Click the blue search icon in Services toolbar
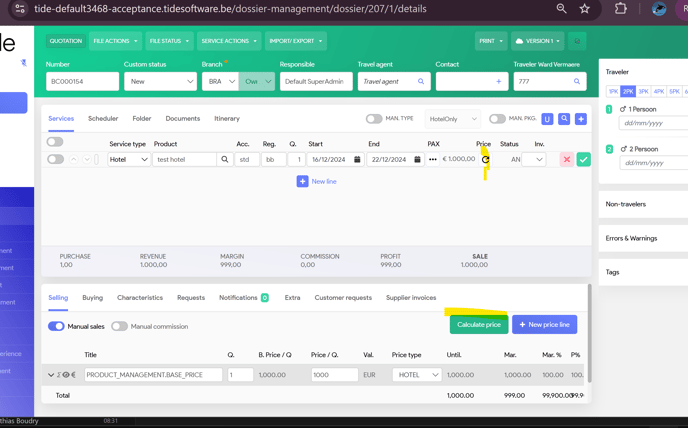Viewport: 688px width, 428px height. 564,119
